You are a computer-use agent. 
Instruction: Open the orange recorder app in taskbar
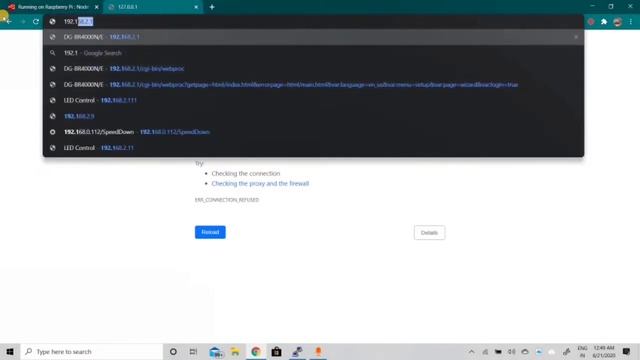pos(318,351)
